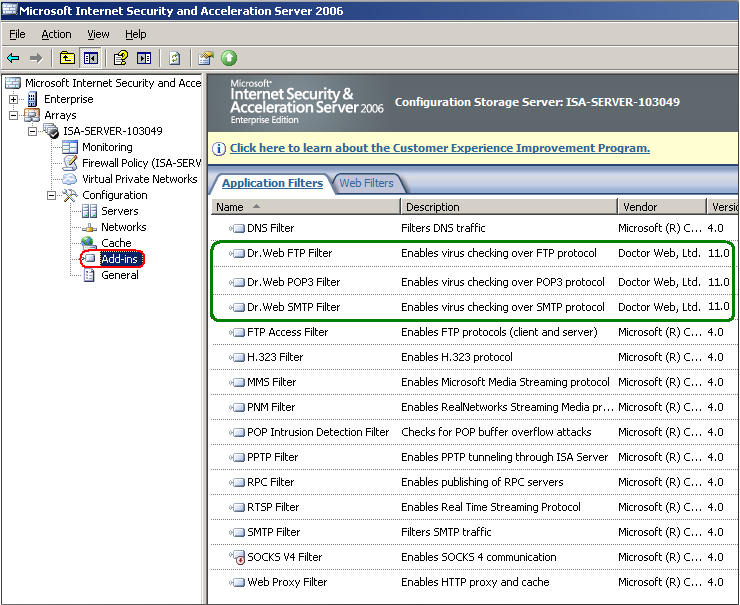Open the Action menu

pos(56,34)
